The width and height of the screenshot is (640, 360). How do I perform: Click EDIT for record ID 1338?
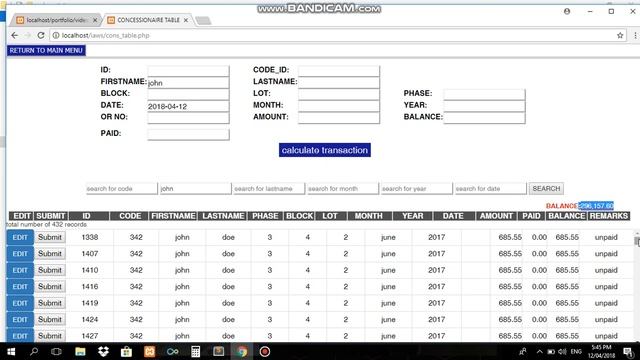point(20,237)
